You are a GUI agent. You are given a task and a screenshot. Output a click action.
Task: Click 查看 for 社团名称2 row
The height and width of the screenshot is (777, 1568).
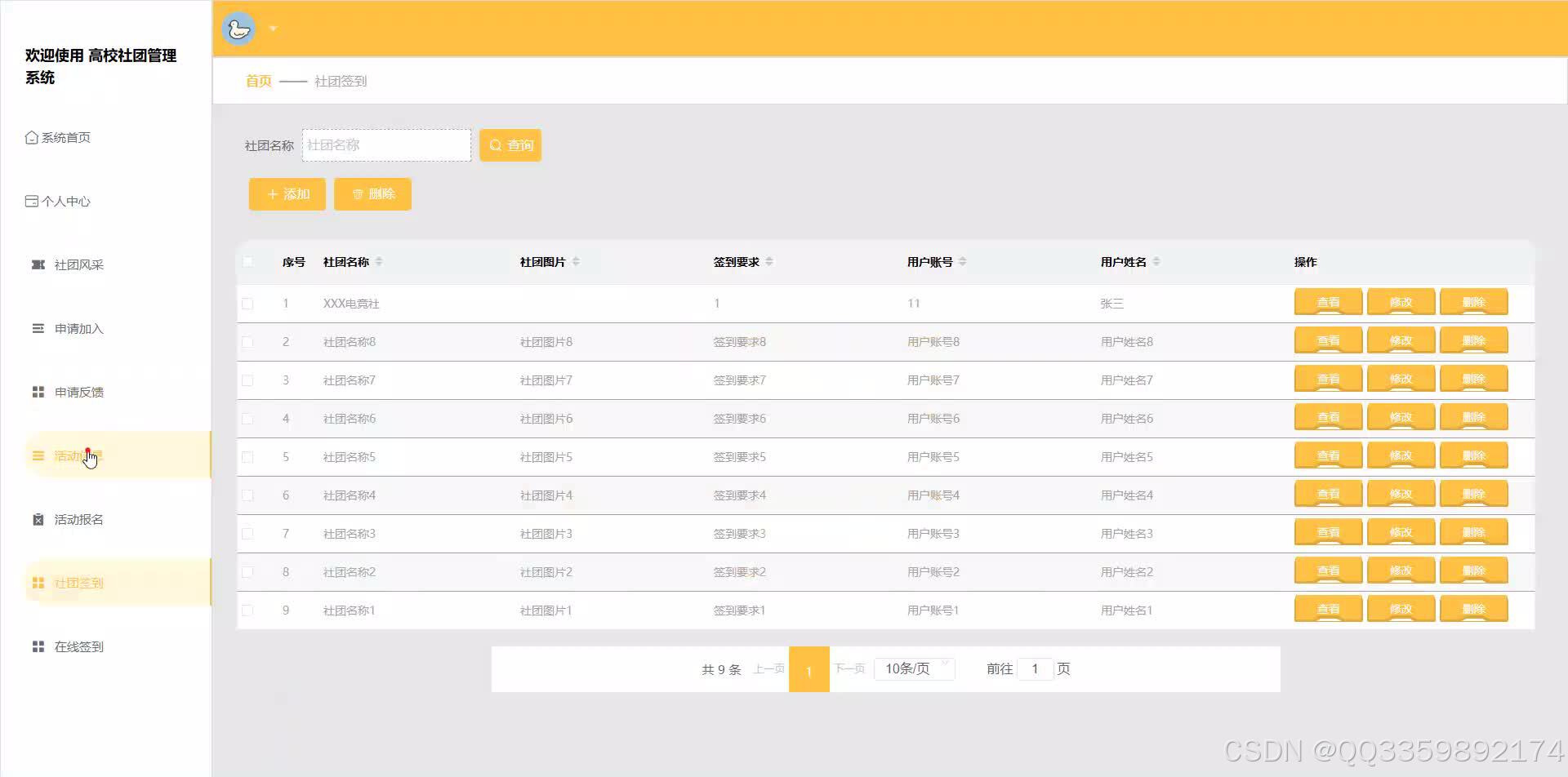[1328, 571]
